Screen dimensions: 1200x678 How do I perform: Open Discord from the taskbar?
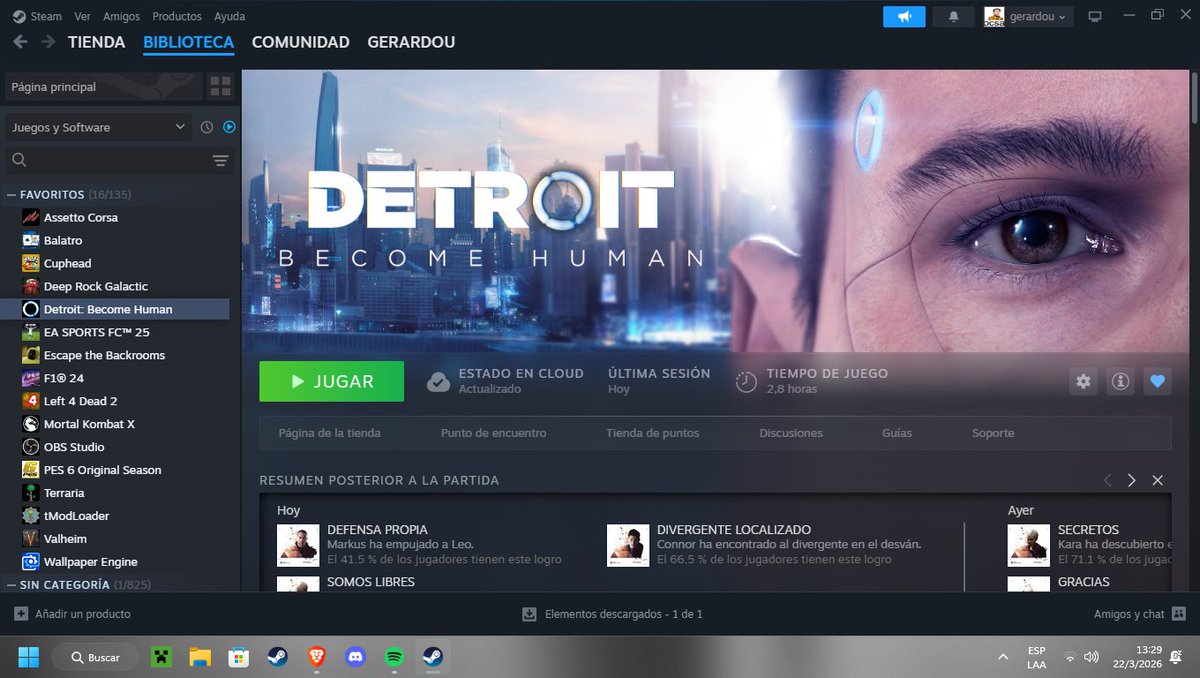[355, 657]
